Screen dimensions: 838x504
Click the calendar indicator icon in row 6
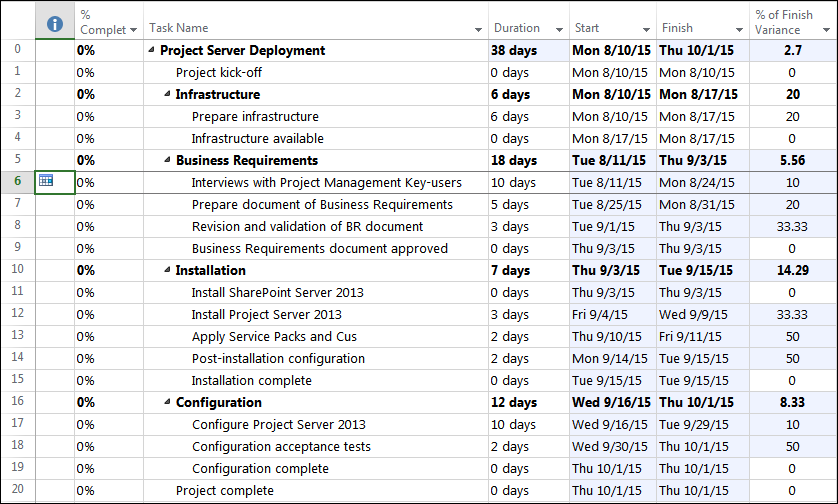click(46, 180)
